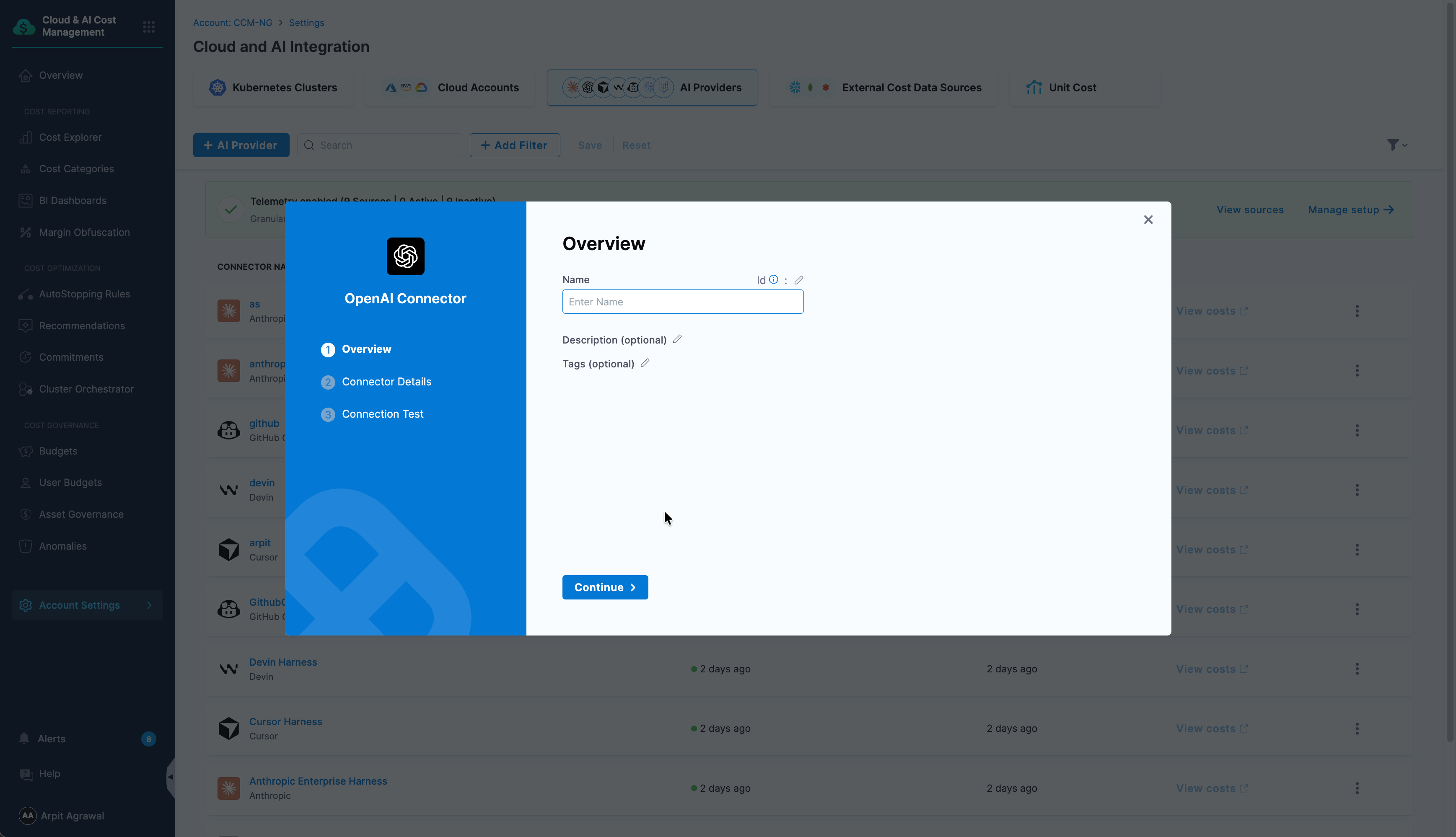1456x837 pixels.
Task: Click the Add Filter button
Action: (515, 145)
